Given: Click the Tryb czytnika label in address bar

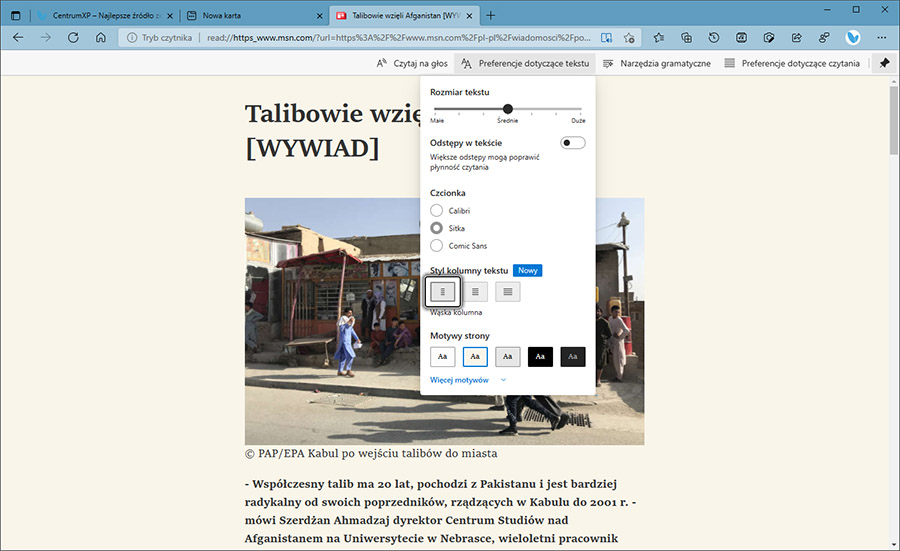Looking at the screenshot, I should pyautogui.click(x=166, y=38).
